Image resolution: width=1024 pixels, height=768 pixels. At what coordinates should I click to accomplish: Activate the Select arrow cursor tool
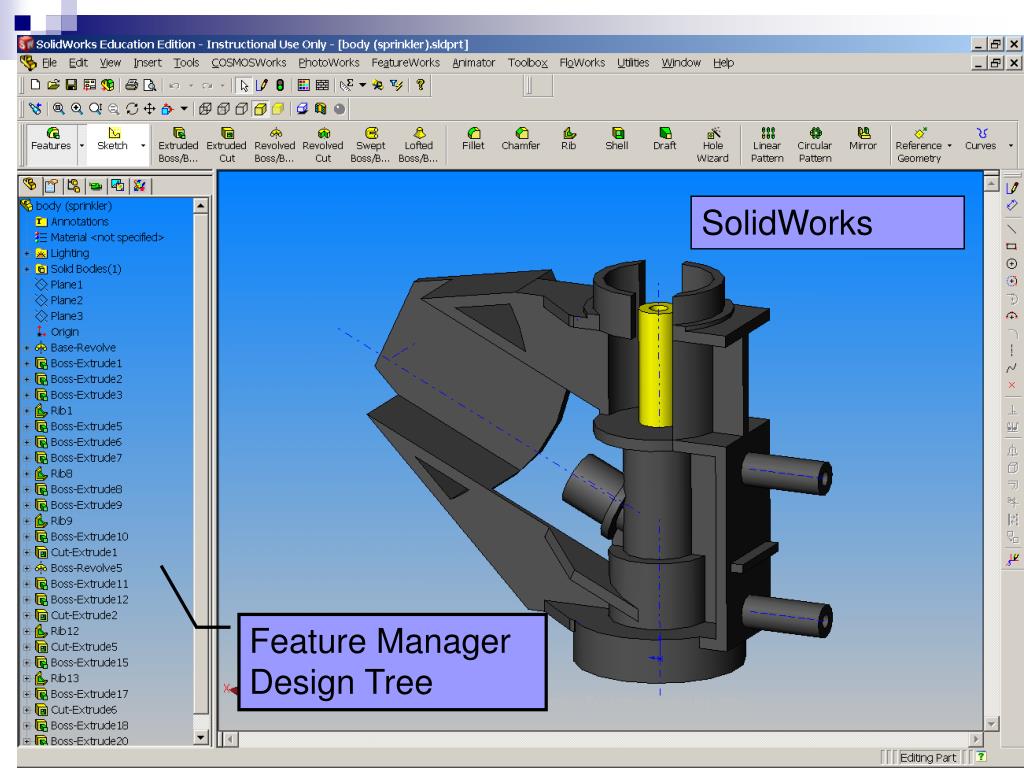244,85
